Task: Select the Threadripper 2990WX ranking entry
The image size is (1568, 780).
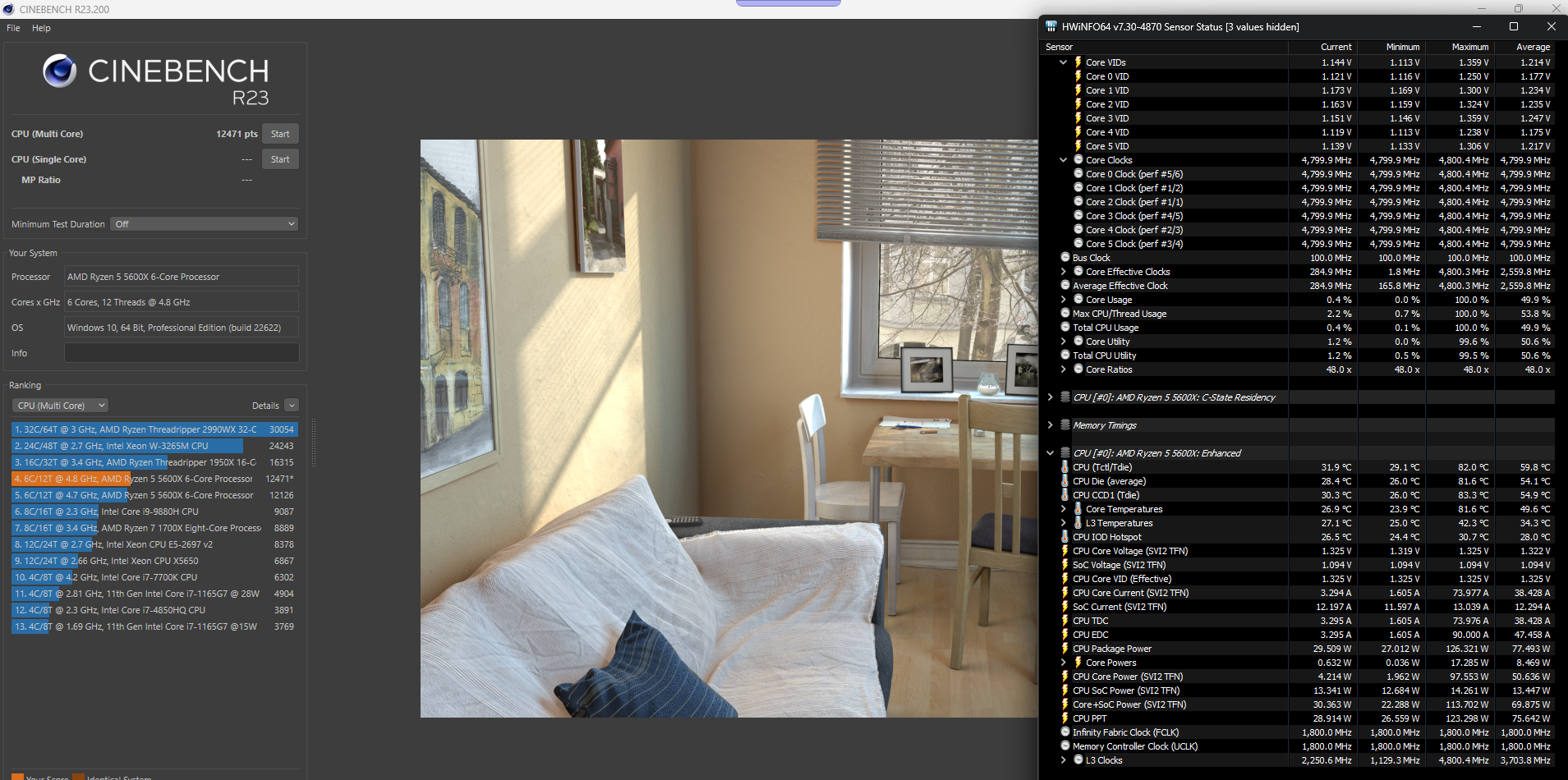Action: [x=154, y=429]
